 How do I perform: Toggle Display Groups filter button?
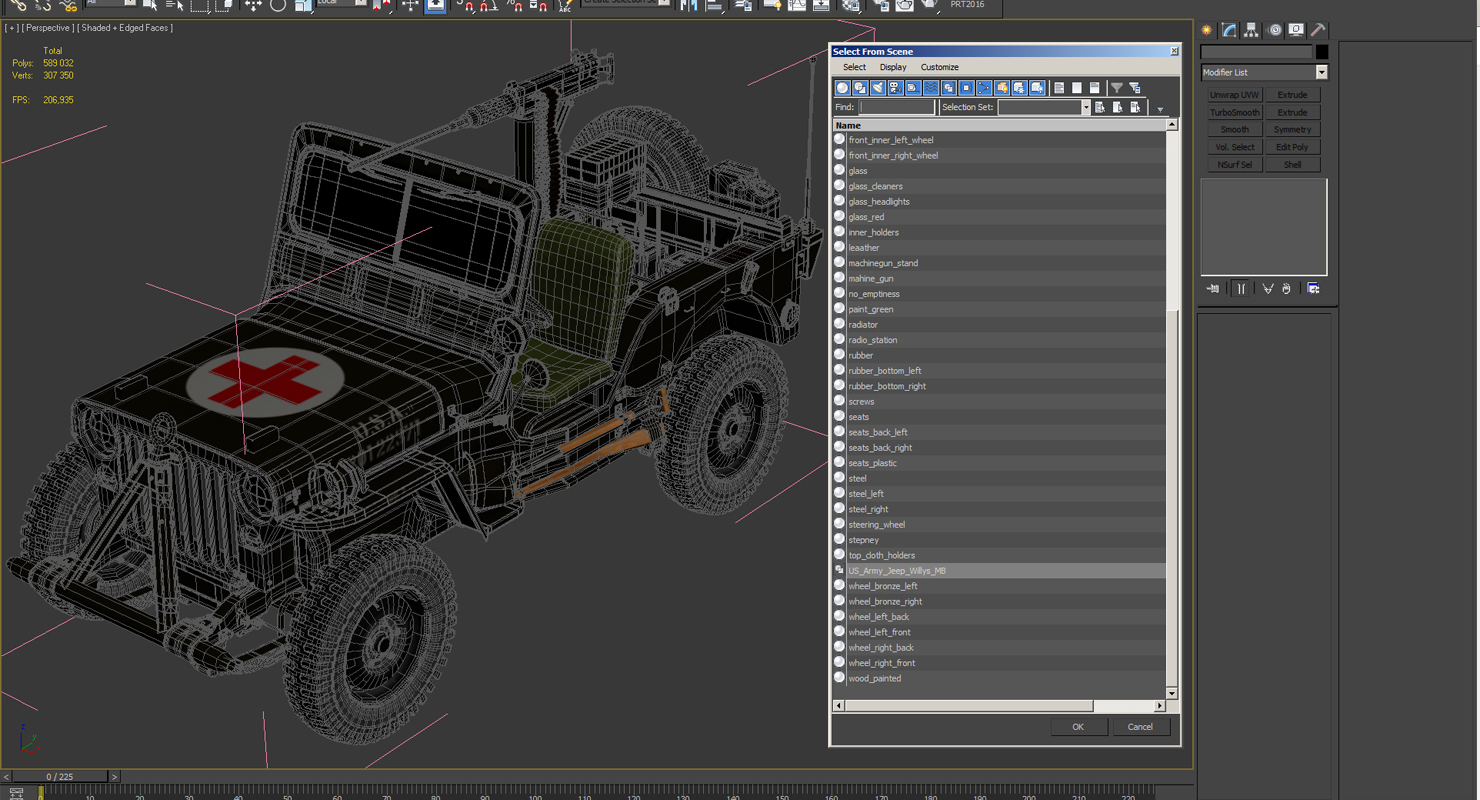click(948, 88)
